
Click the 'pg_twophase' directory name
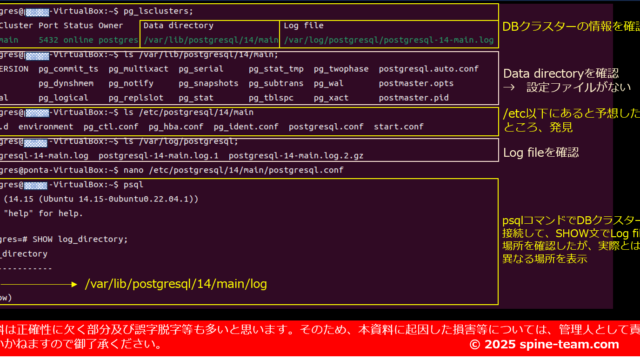(341, 69)
